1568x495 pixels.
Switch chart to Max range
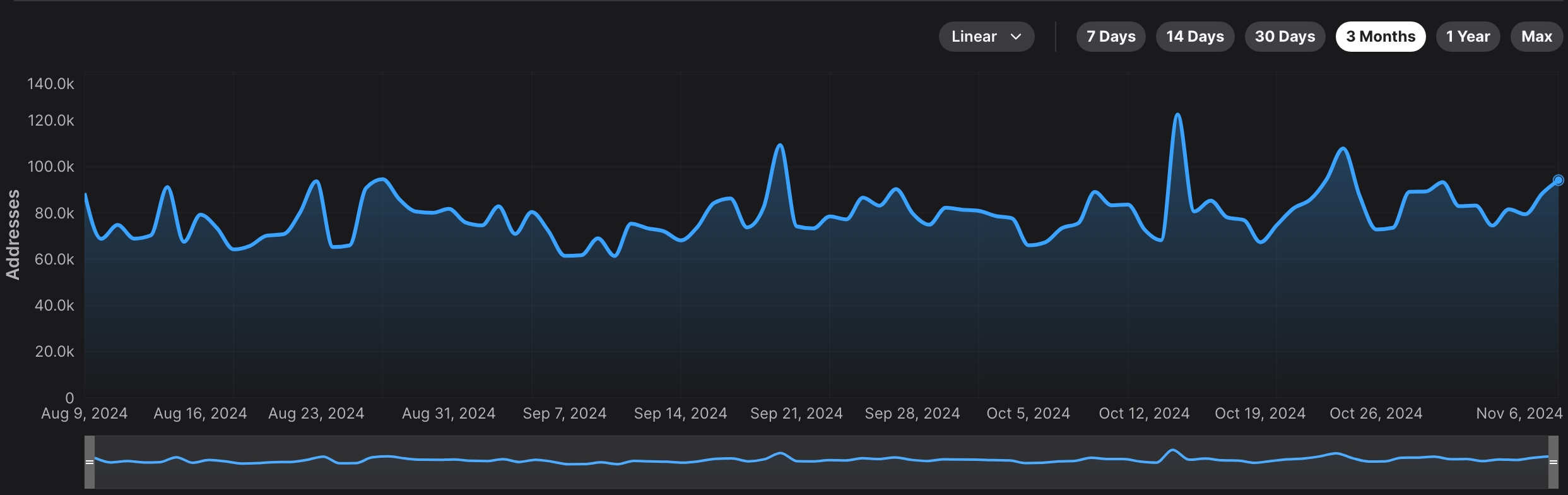pos(1536,37)
